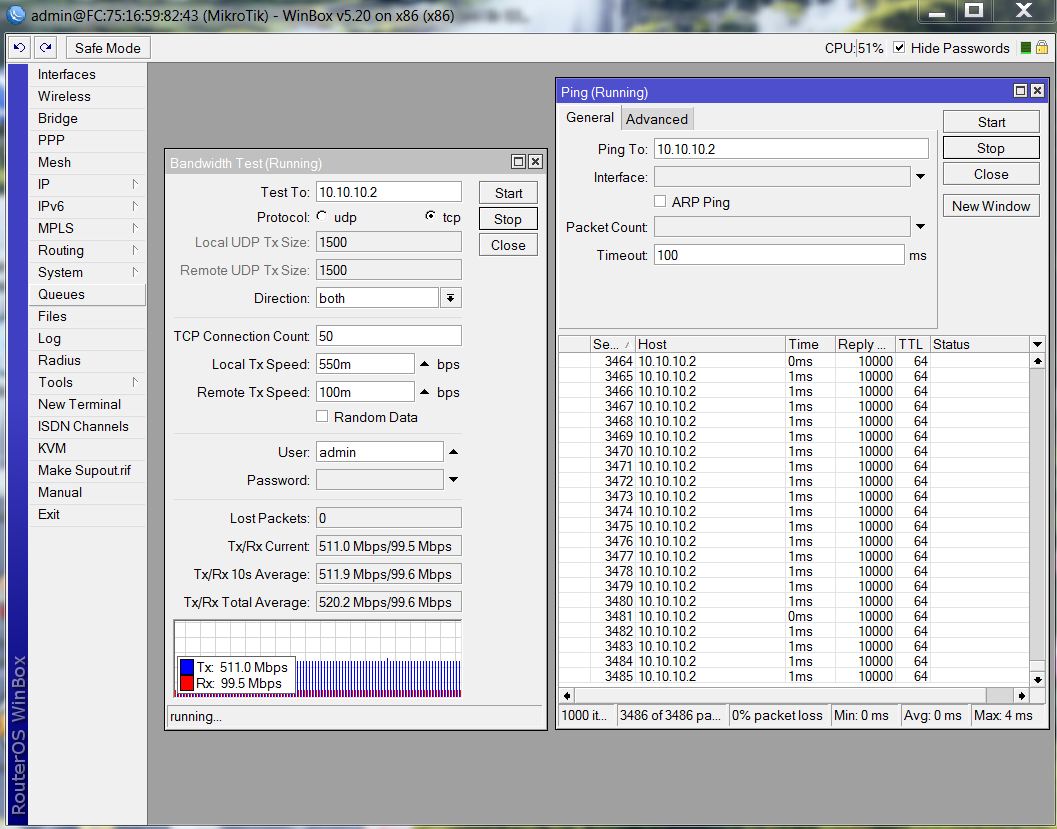Expand the Ping Interface dropdown arrow
1057x829 pixels.
coord(920,177)
